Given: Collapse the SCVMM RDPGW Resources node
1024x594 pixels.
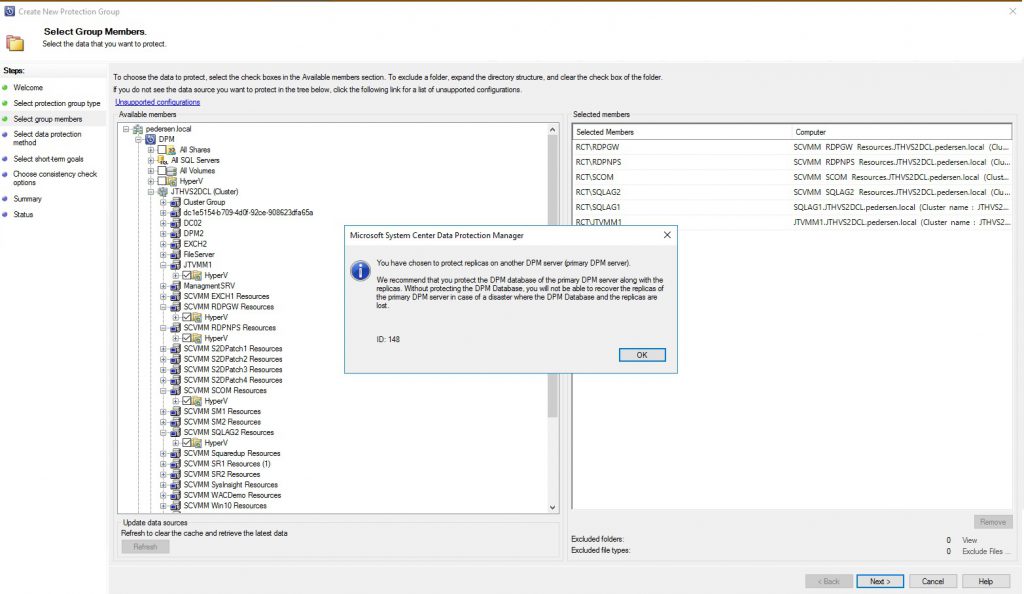Looking at the screenshot, I should point(163,307).
